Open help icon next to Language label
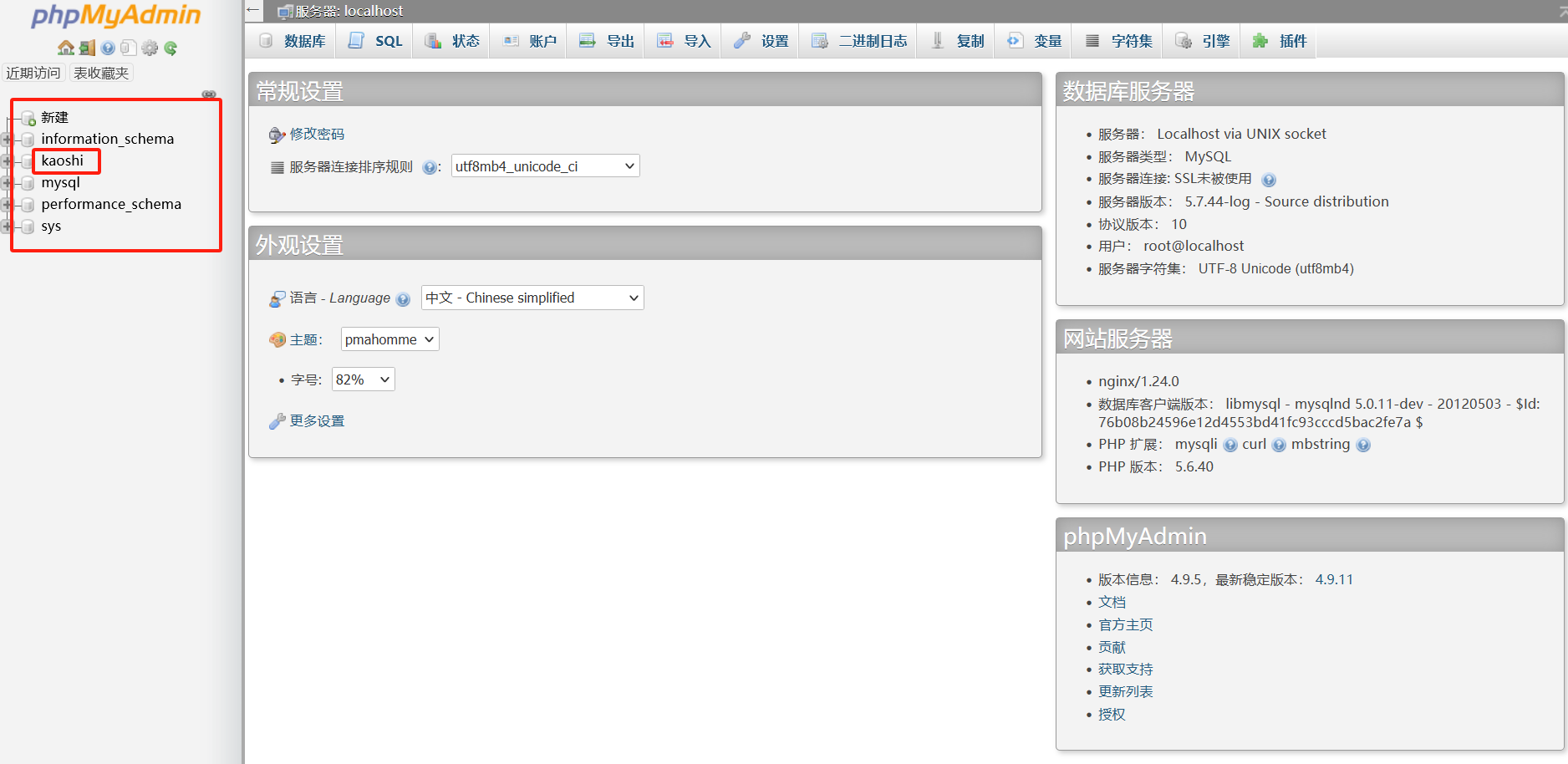This screenshot has width=1568, height=764. [403, 299]
